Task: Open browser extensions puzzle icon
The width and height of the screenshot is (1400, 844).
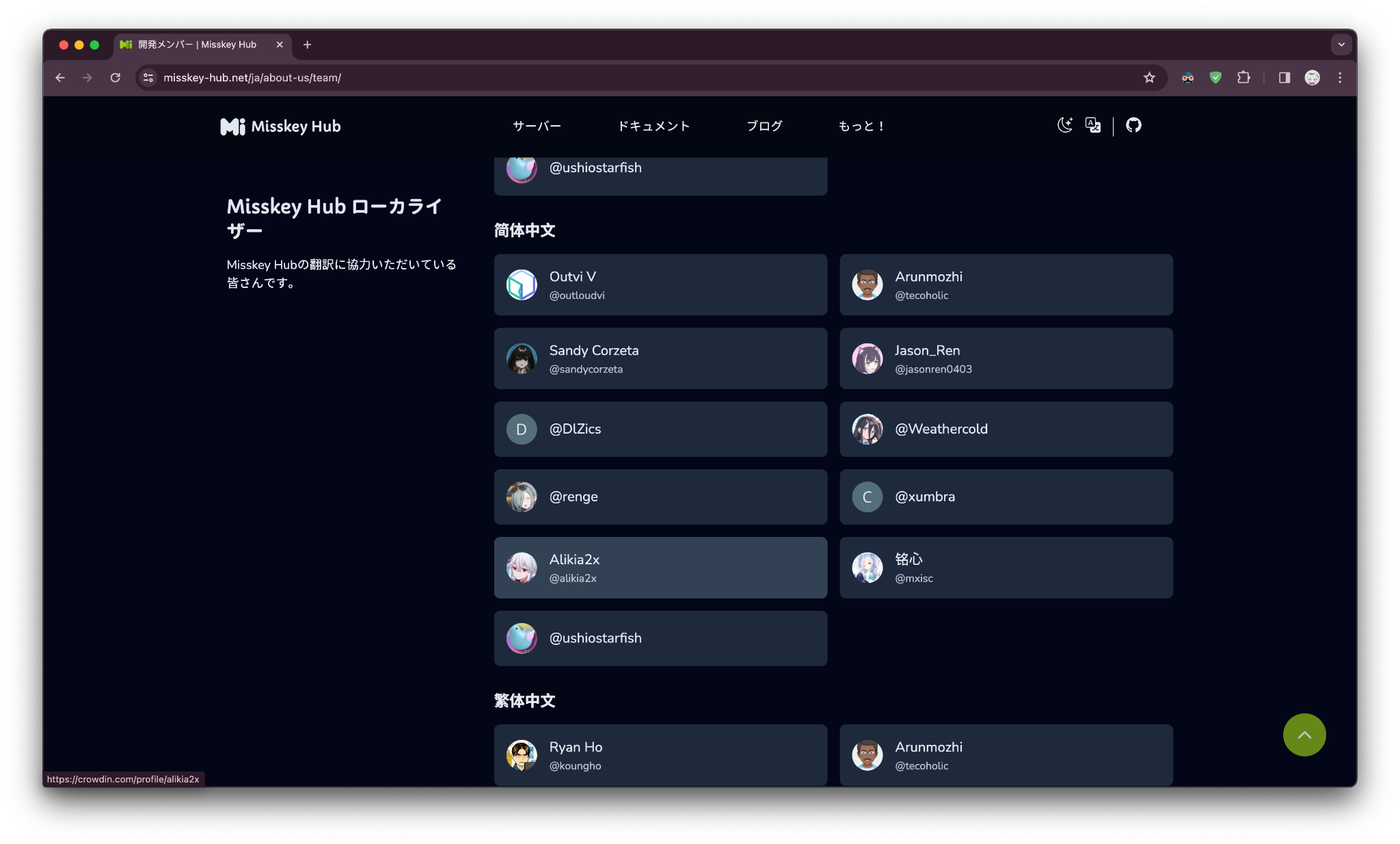Action: [1243, 78]
